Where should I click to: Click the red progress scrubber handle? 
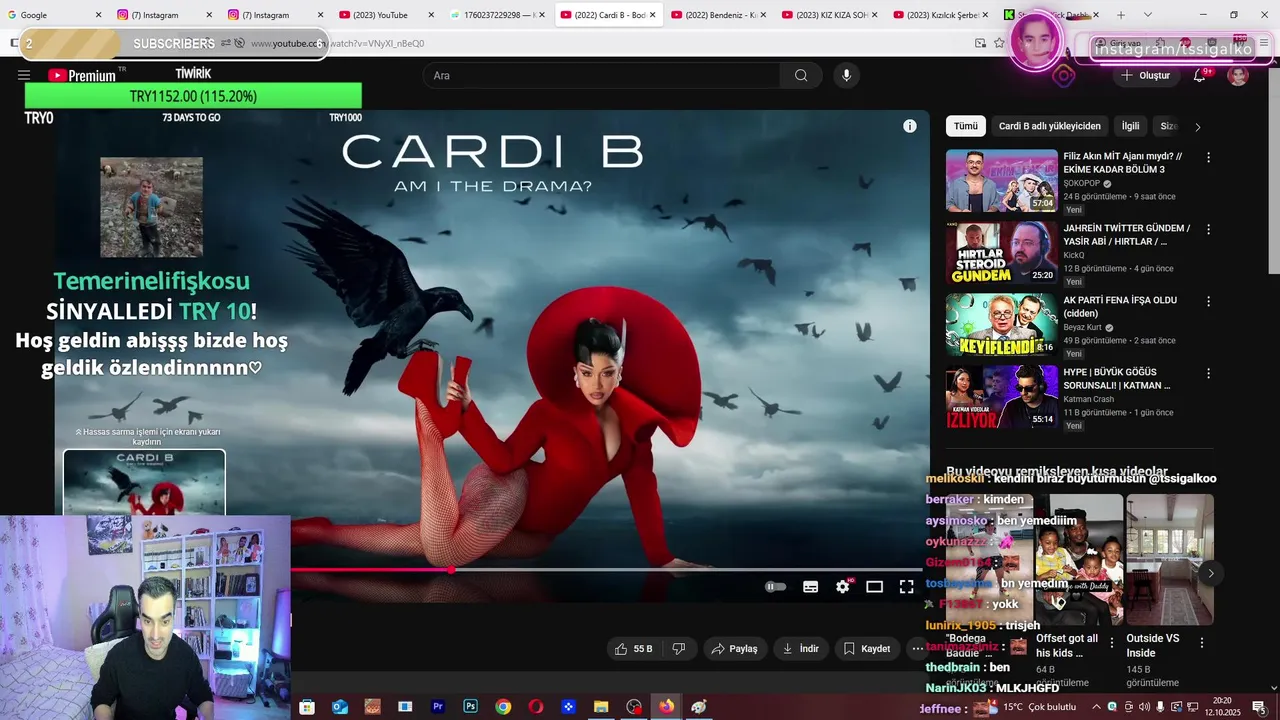pyautogui.click(x=451, y=570)
